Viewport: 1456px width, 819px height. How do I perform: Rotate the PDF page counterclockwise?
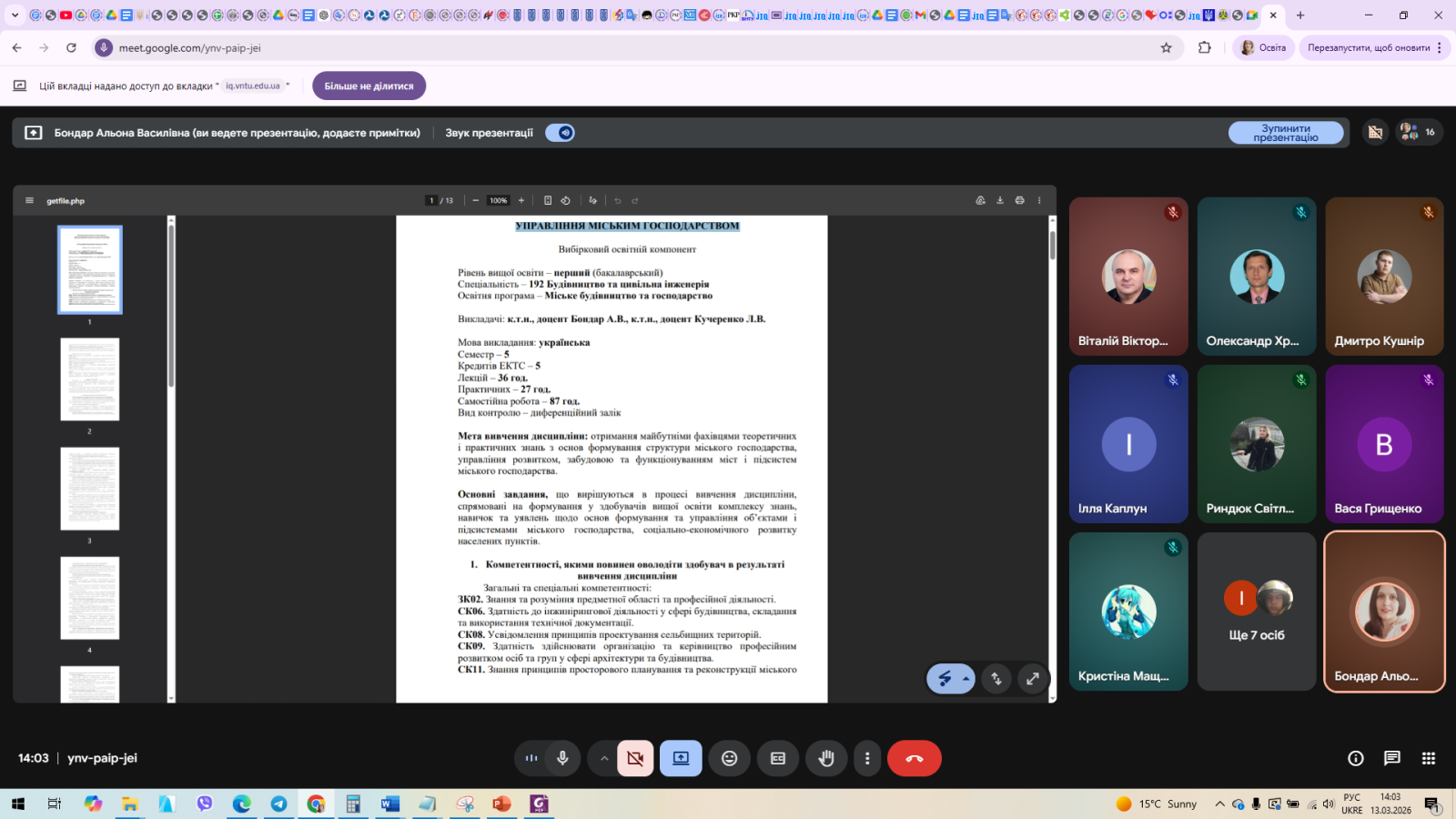[565, 200]
